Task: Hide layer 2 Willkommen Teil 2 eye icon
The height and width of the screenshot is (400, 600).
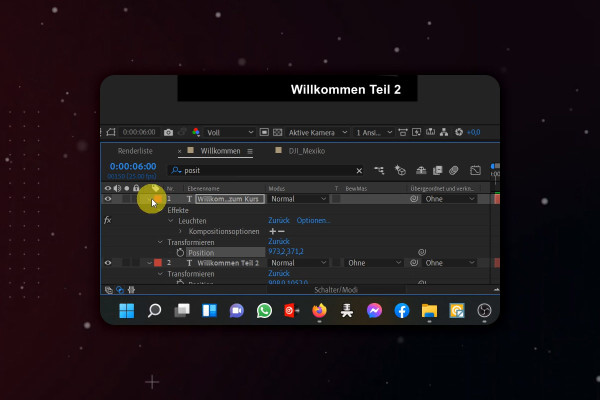Action: pos(108,263)
